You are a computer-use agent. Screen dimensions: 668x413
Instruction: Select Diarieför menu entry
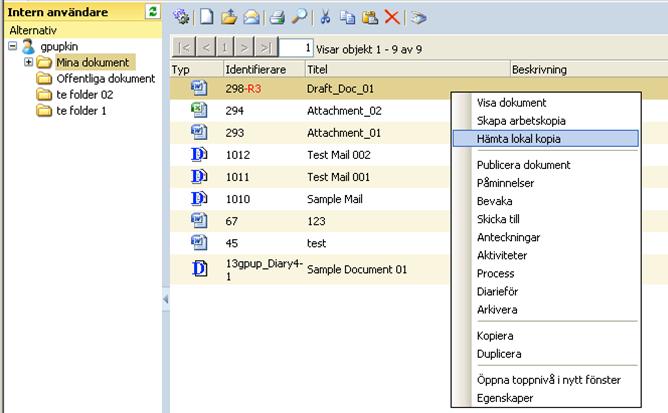tap(497, 292)
